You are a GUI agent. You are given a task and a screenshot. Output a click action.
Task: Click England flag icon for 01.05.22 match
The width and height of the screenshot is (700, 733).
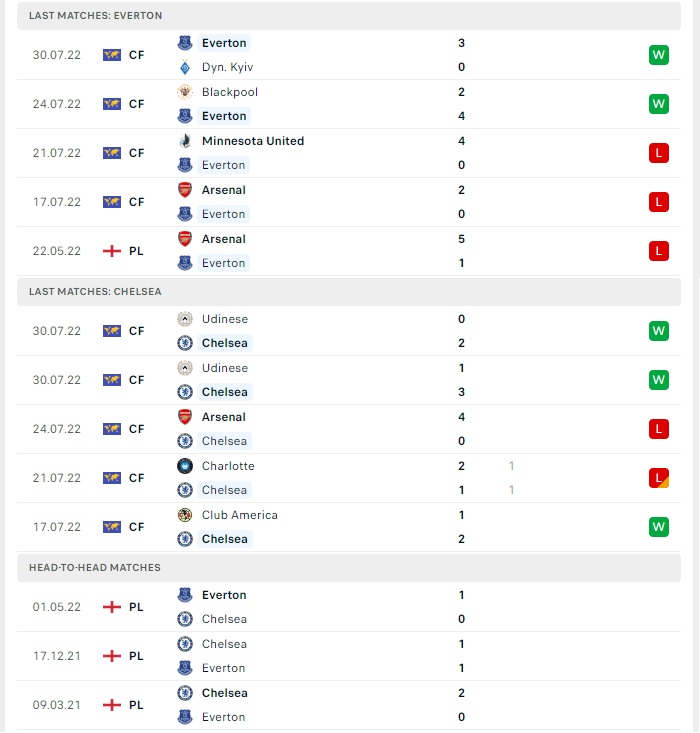pyautogui.click(x=112, y=607)
